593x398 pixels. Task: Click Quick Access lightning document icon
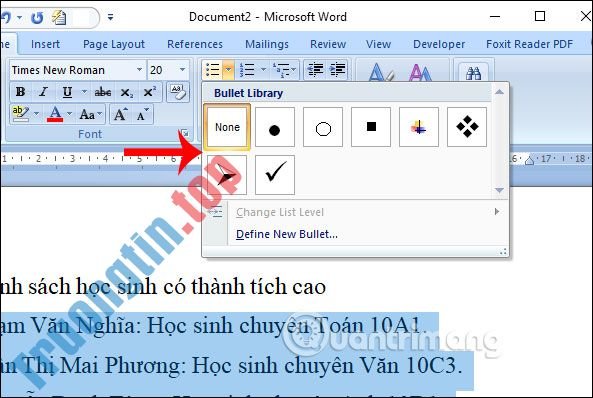59,17
